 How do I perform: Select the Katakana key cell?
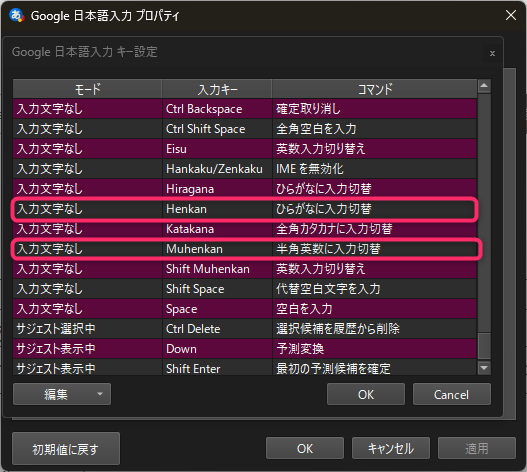point(217,229)
